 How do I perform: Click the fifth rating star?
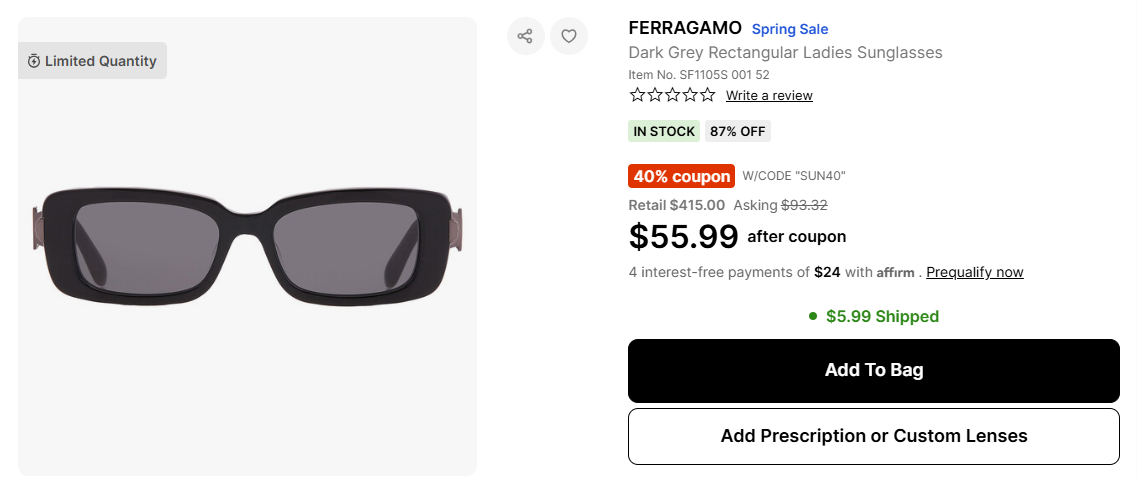[707, 95]
